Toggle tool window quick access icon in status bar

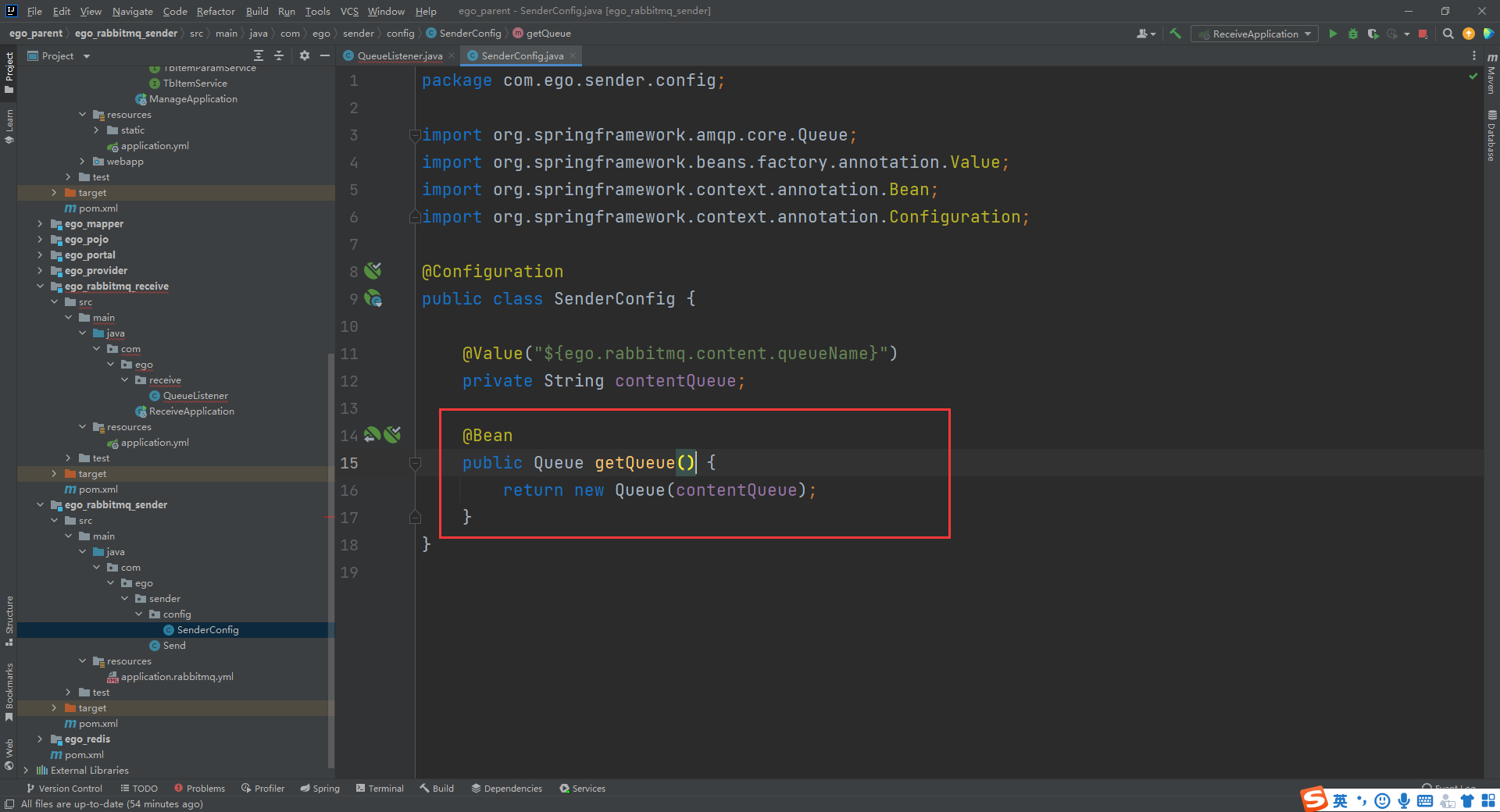tap(9, 804)
